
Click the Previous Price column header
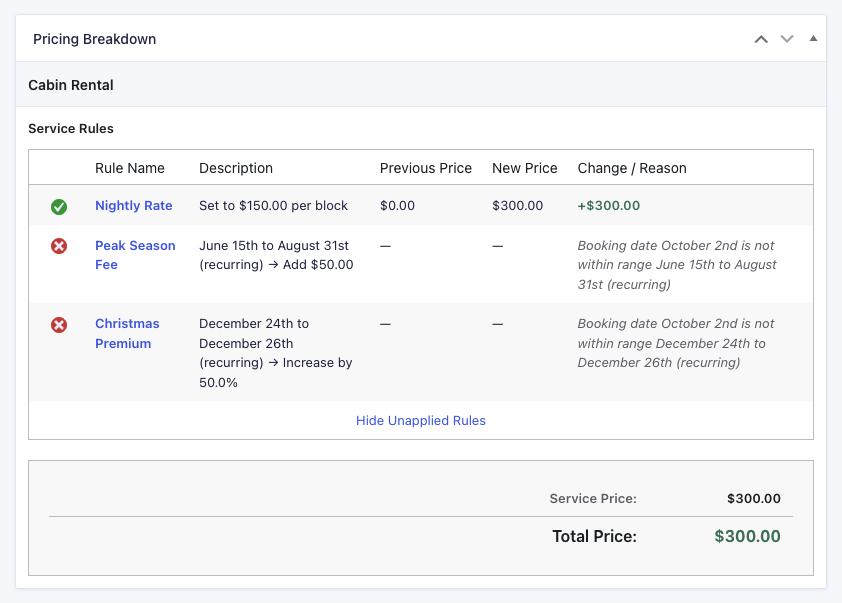(x=426, y=168)
